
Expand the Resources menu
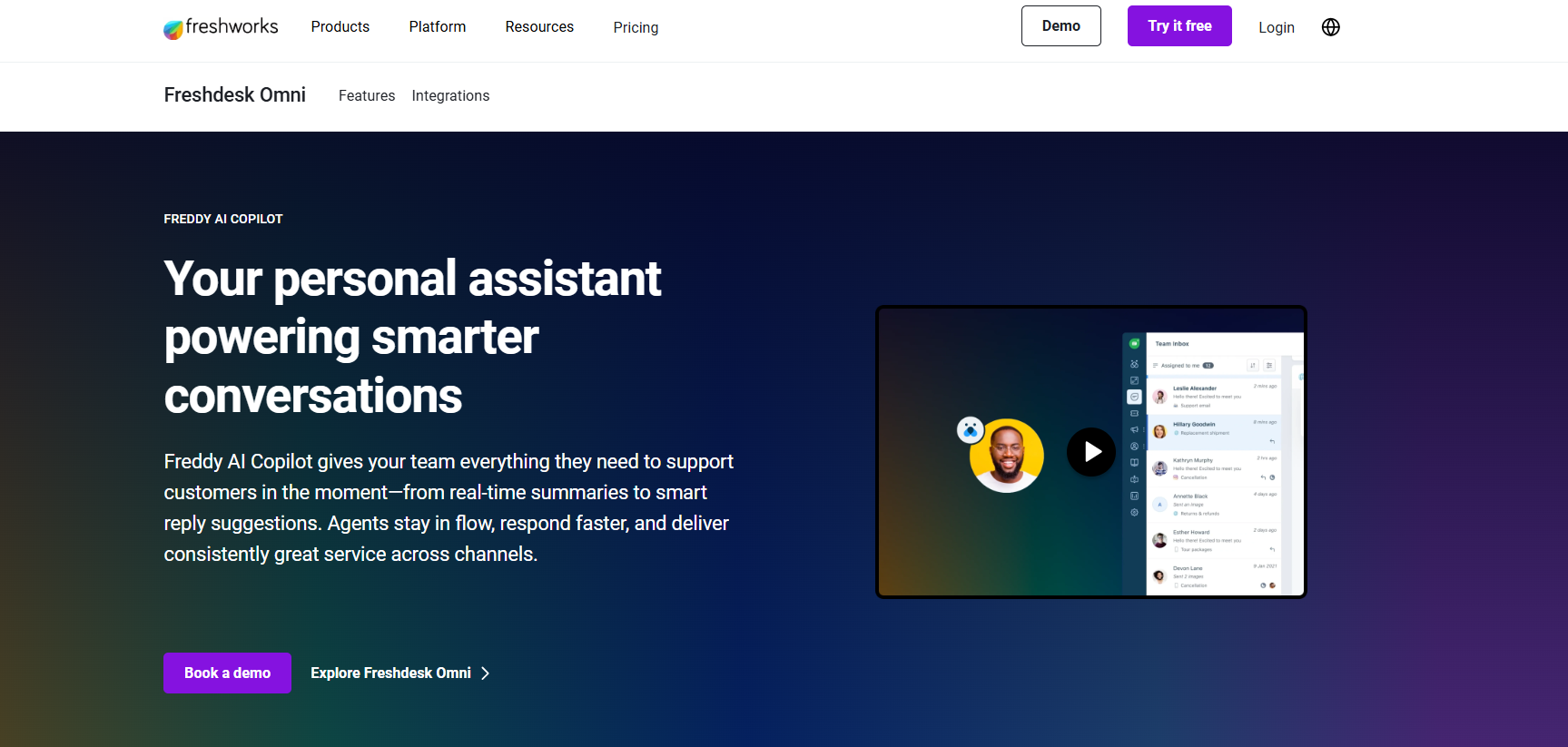[x=539, y=27]
